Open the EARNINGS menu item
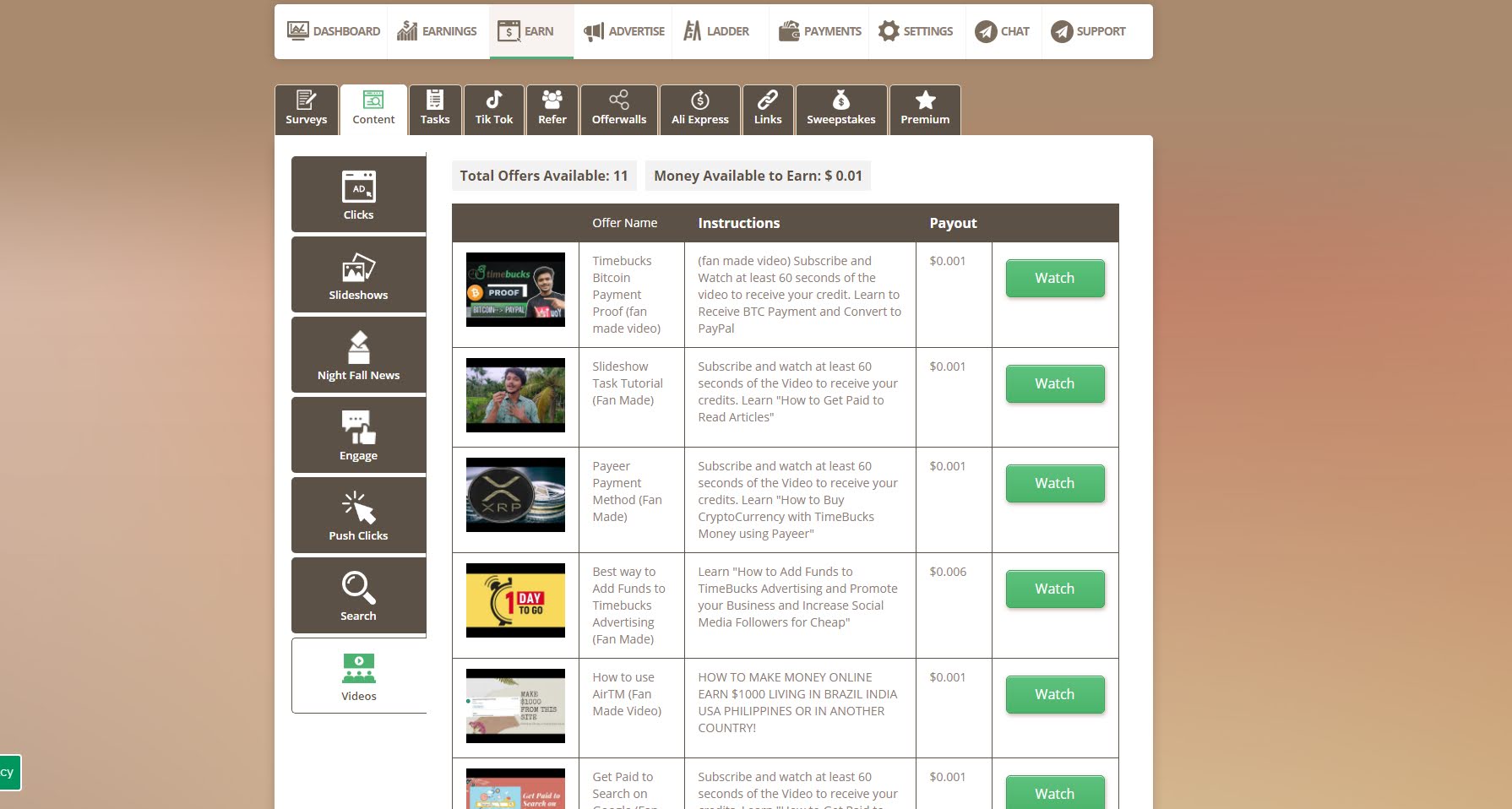Viewport: 1512px width, 809px height. pos(438,31)
